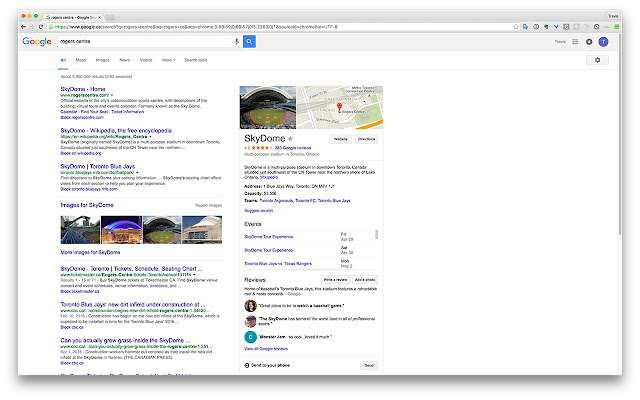Open stadium interior photo in knowledge panel

click(268, 107)
